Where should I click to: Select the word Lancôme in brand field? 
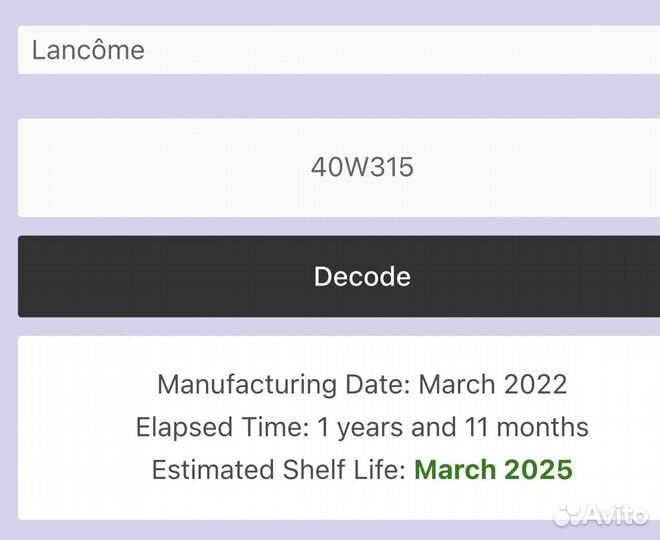88,50
